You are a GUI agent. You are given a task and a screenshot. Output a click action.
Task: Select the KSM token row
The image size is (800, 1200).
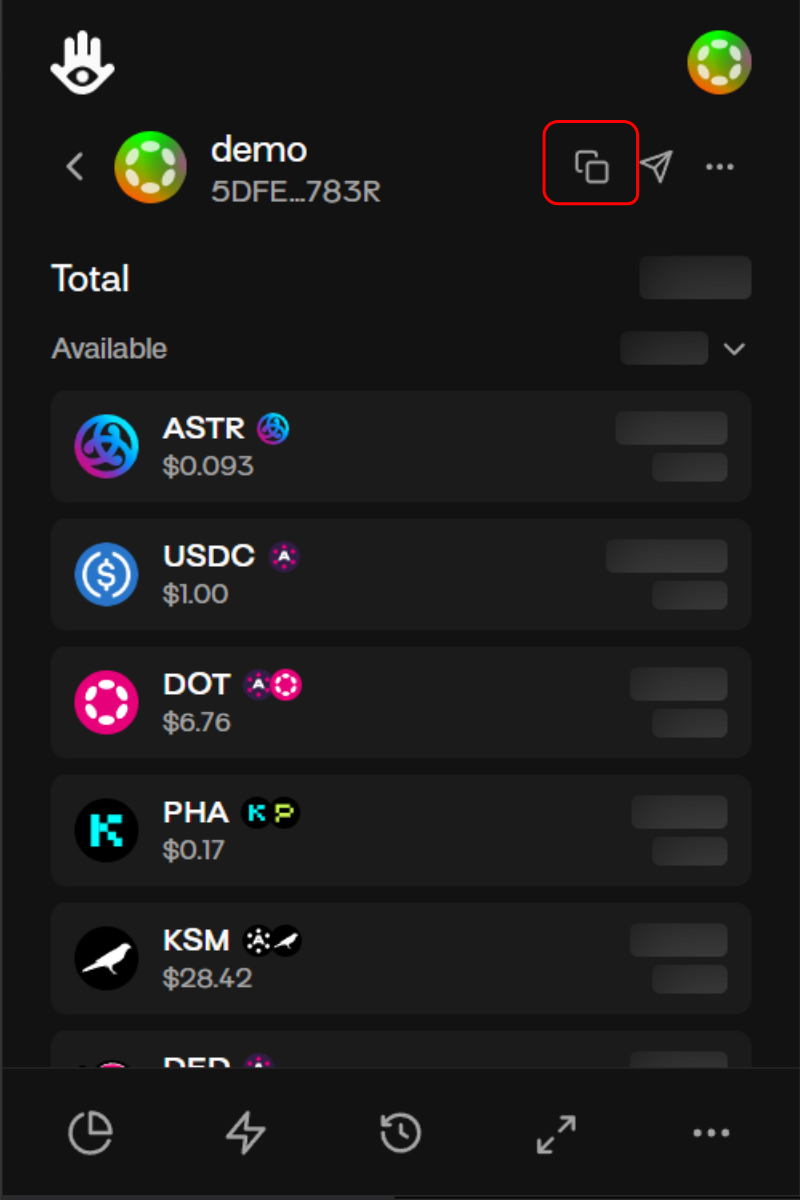(400, 958)
